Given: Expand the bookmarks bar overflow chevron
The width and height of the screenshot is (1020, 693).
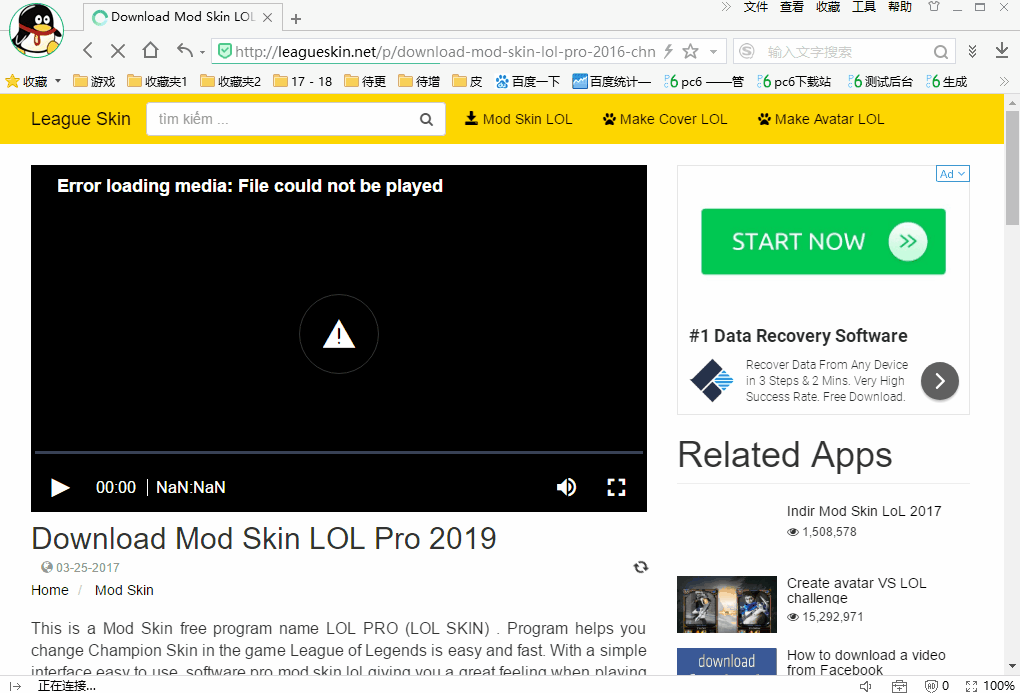Looking at the screenshot, I should (1004, 81).
